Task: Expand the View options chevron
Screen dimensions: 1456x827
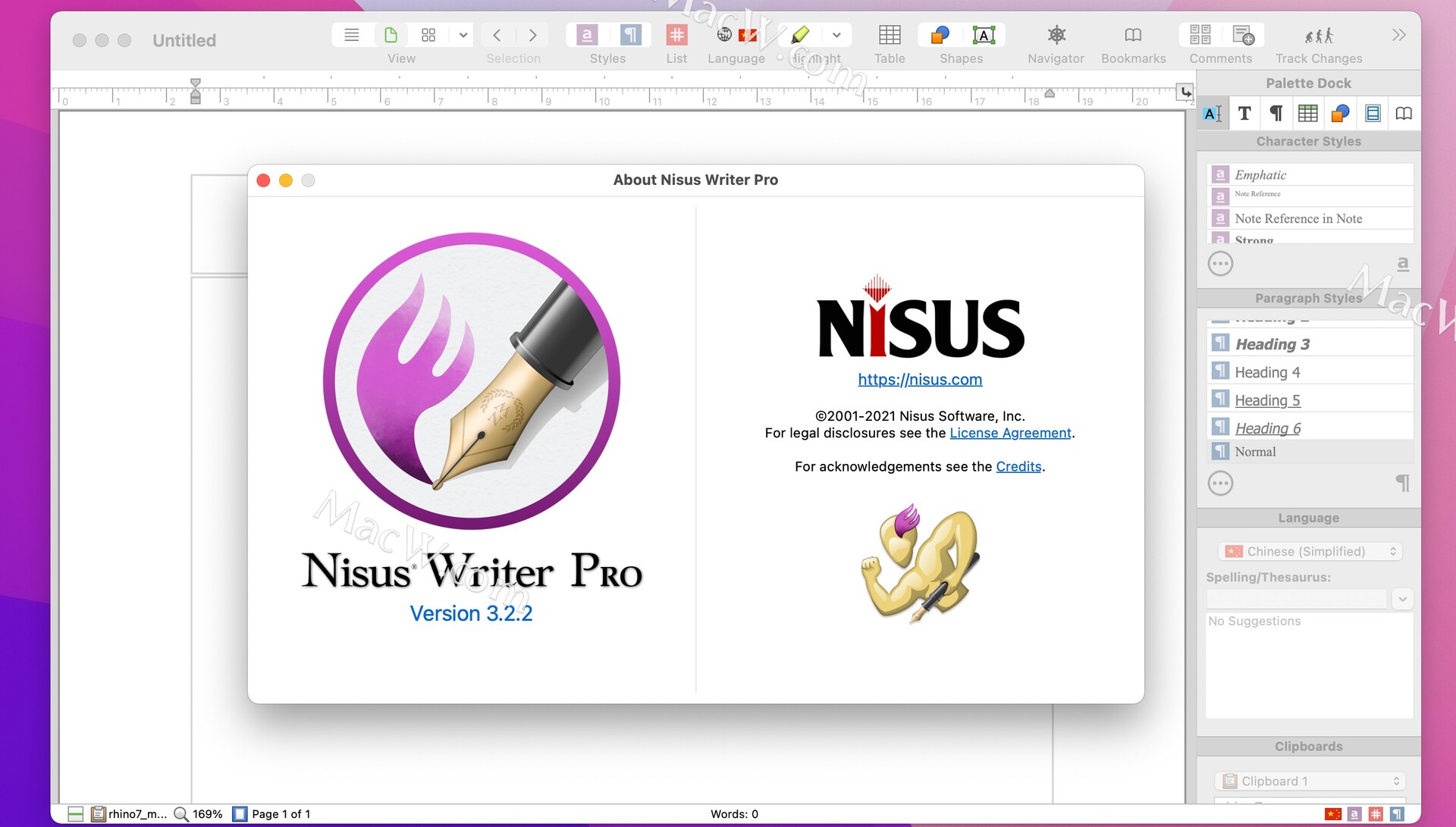Action: click(x=463, y=35)
